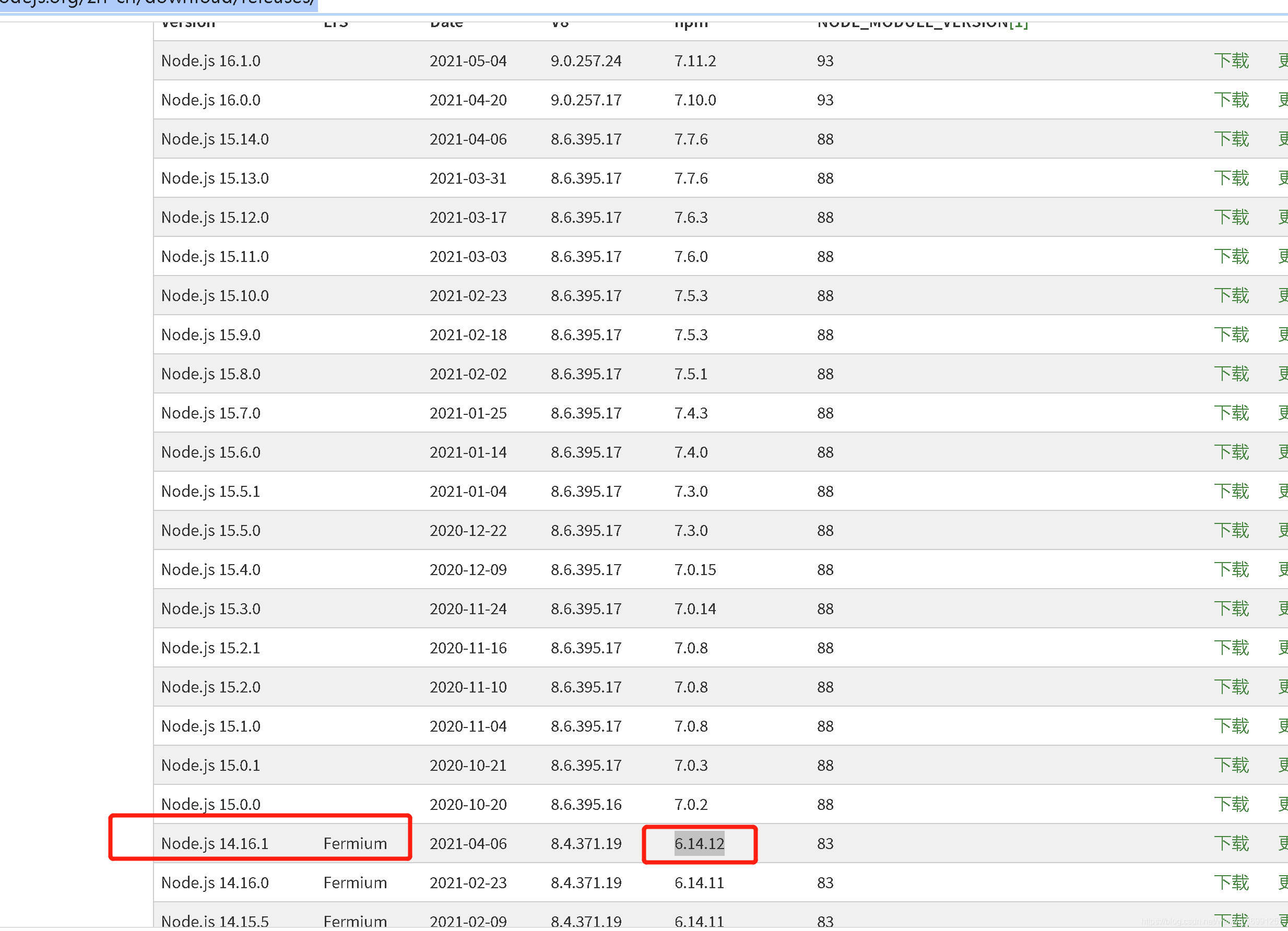1288x931 pixels.
Task: Click 下载 in the Node.js 15.8.0 row
Action: (x=1231, y=374)
